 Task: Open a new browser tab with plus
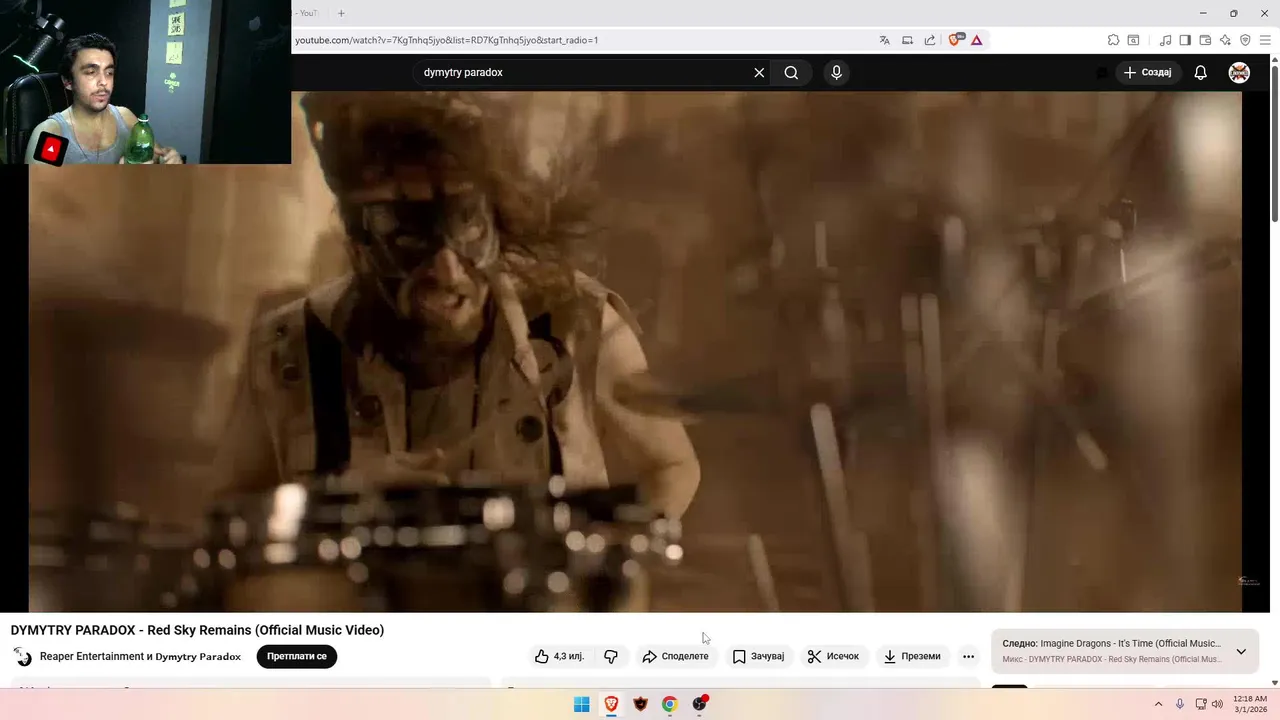[x=341, y=13]
